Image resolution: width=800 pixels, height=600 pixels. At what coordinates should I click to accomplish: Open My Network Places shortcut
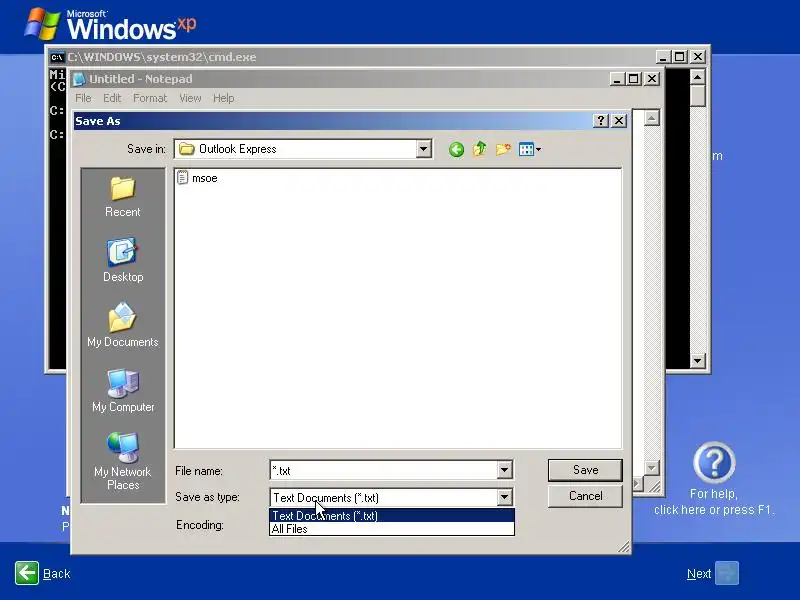pos(122,461)
